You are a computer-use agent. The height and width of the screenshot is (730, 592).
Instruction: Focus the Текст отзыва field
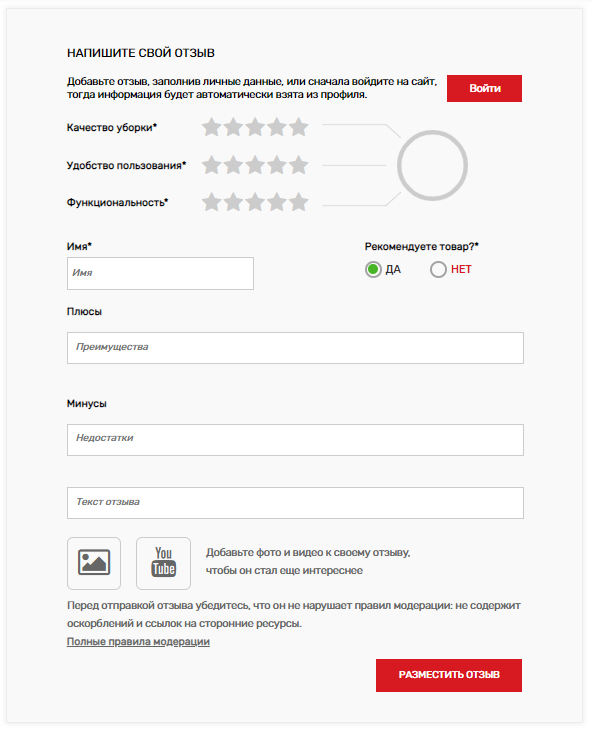(x=295, y=503)
